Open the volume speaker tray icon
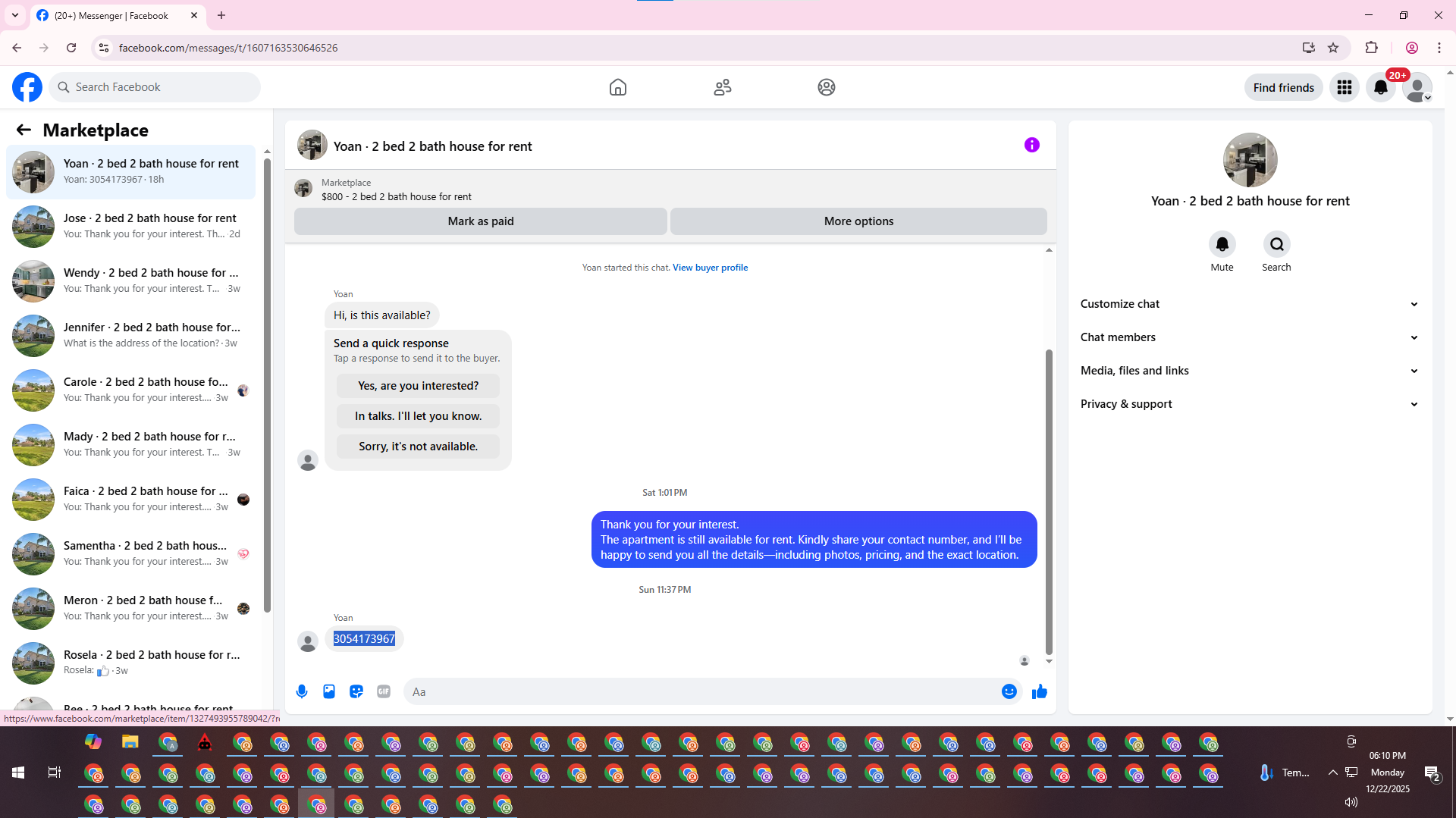This screenshot has width=1456, height=818. point(1351,802)
